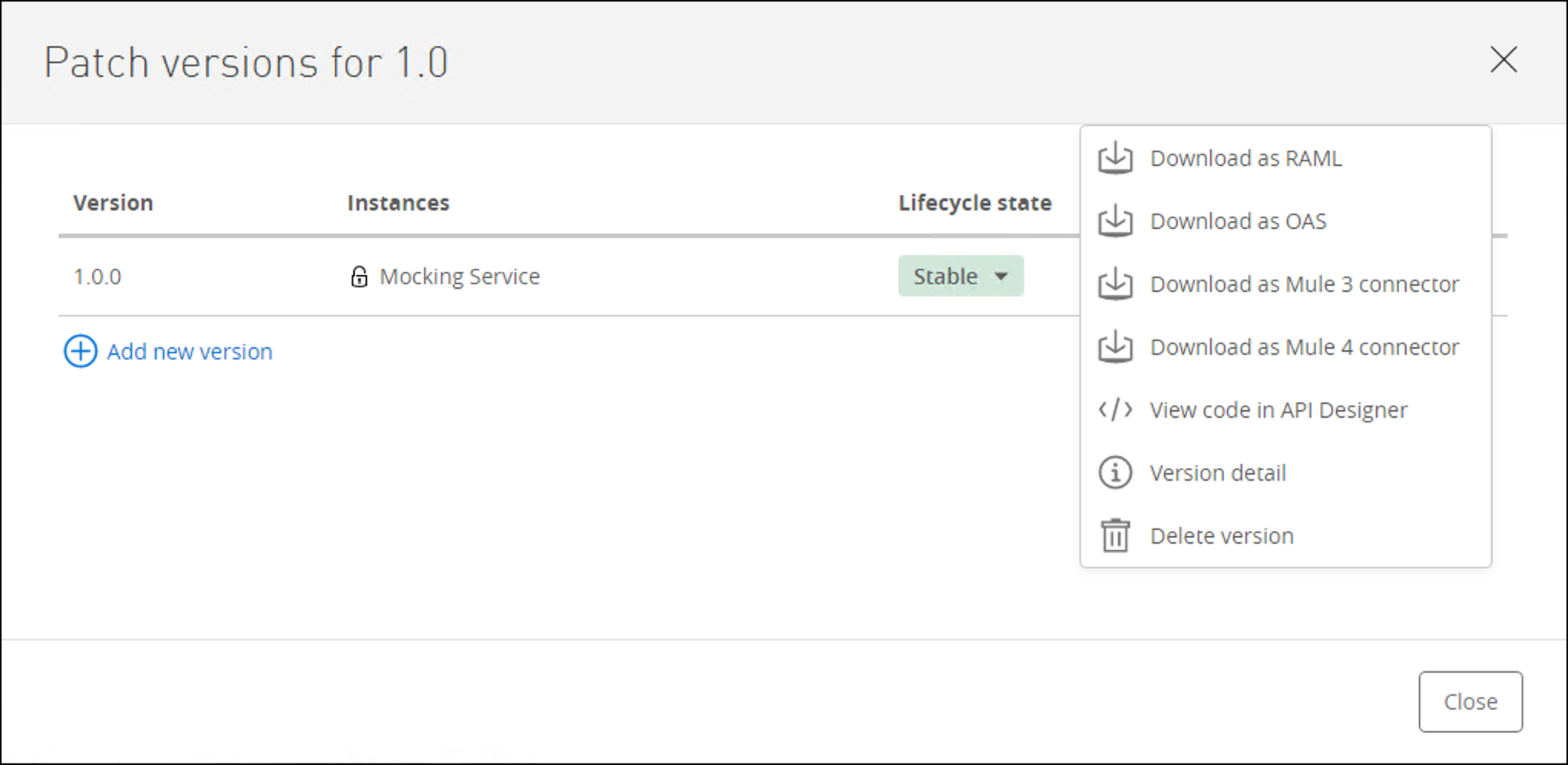The image size is (1568, 765).
Task: Click the trash can icon to delete version
Action: 1115,535
